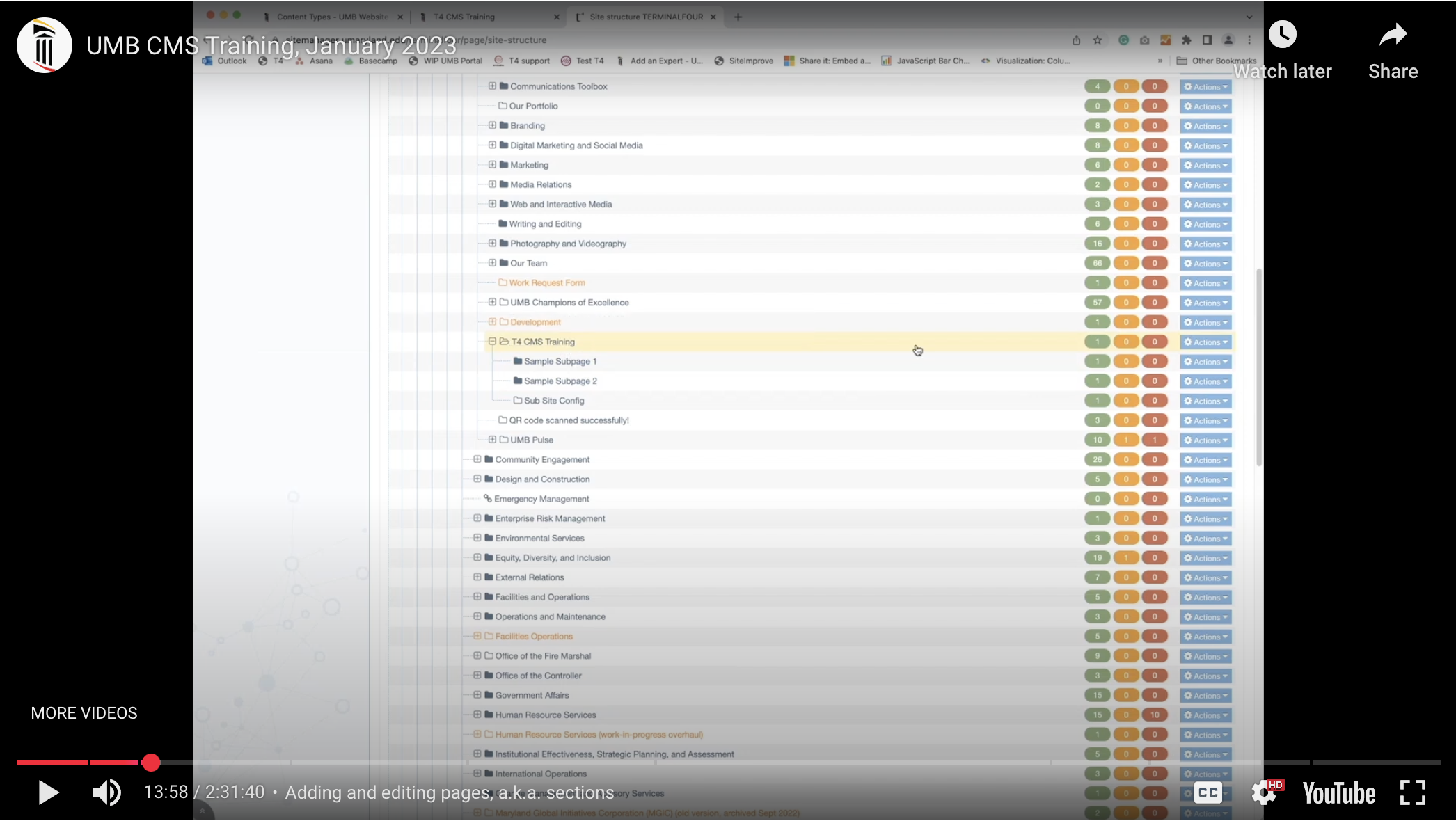The width and height of the screenshot is (1456, 821).
Task: Expand the Community Engagement section
Action: [477, 459]
